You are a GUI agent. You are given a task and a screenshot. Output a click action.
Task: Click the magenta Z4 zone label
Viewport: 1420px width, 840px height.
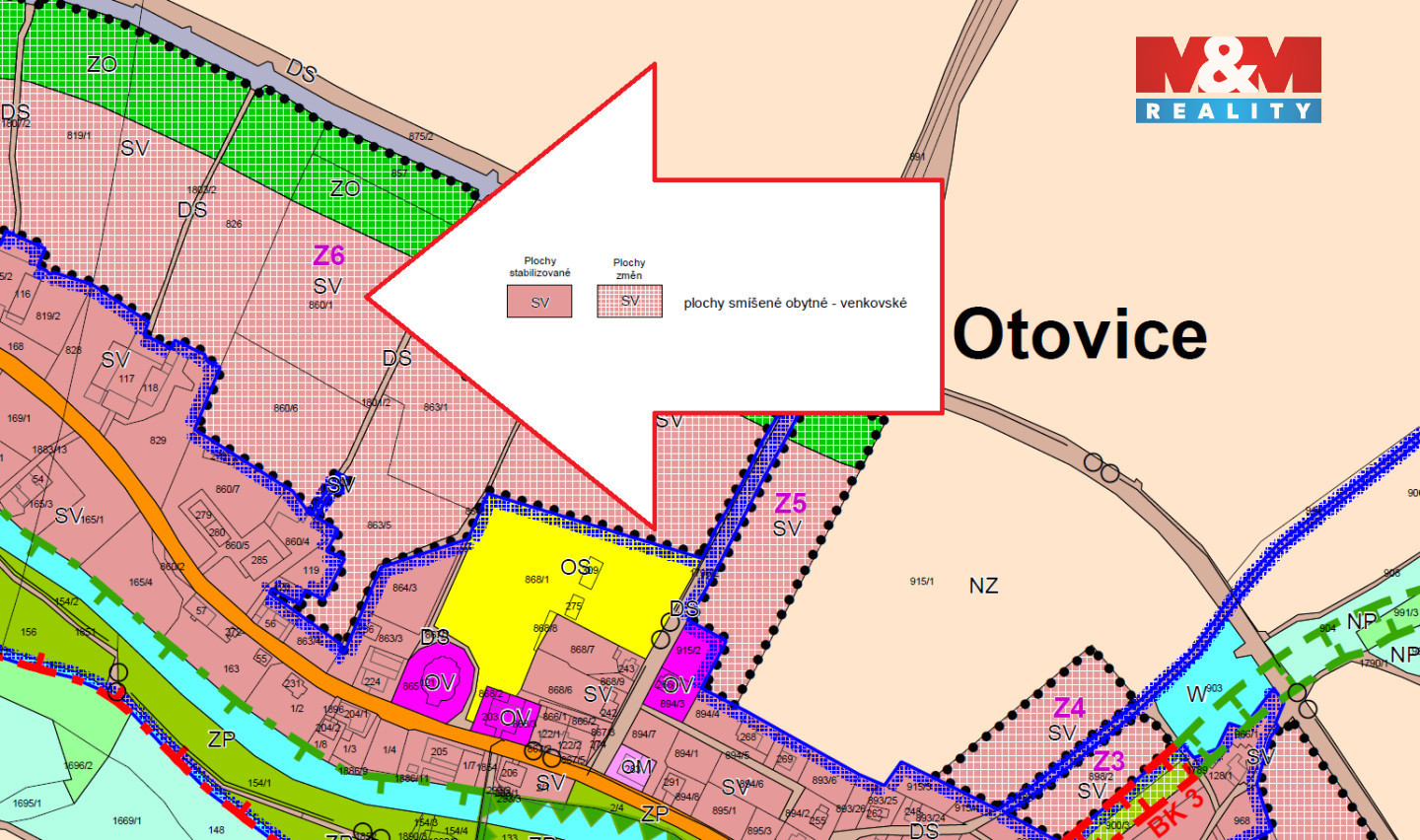coord(1068,708)
